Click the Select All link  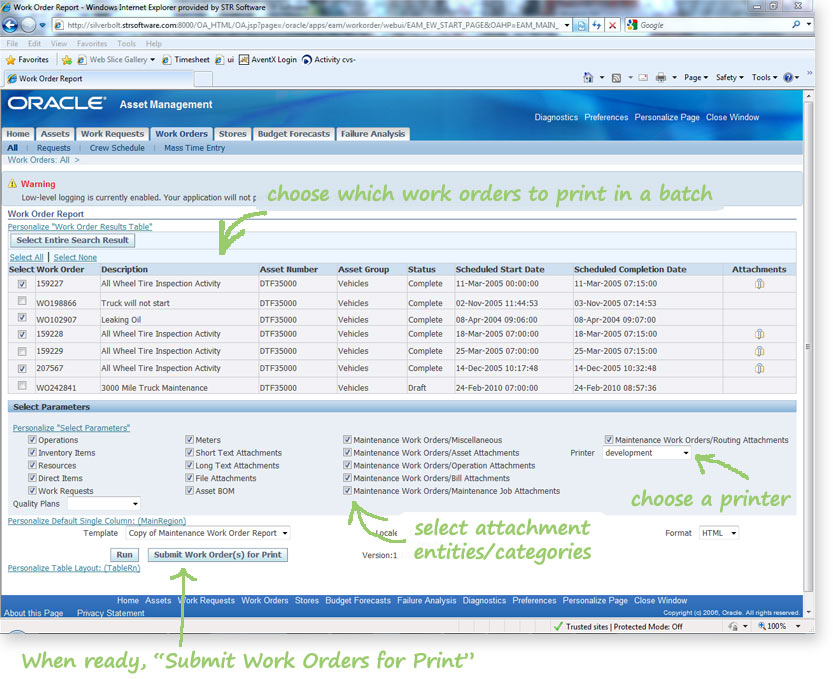[x=27, y=257]
